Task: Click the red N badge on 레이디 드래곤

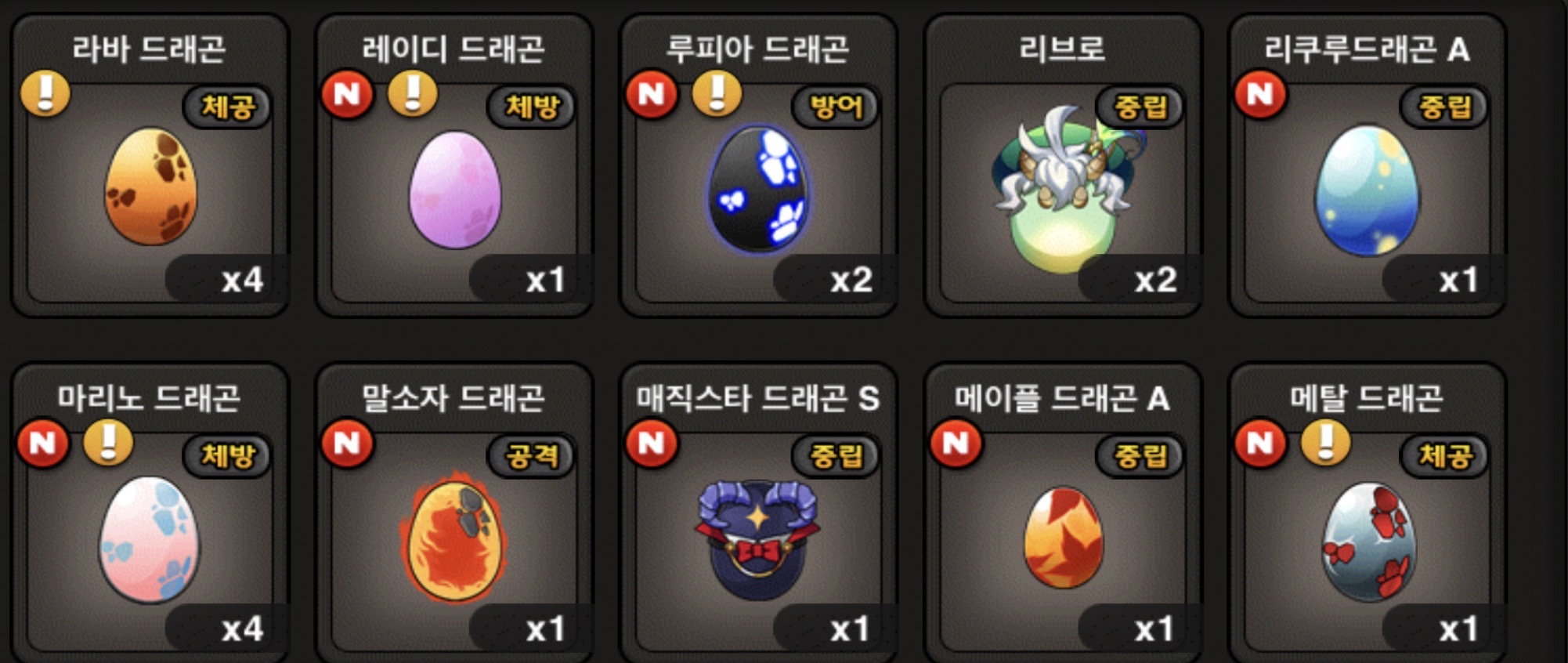Action: [x=347, y=94]
